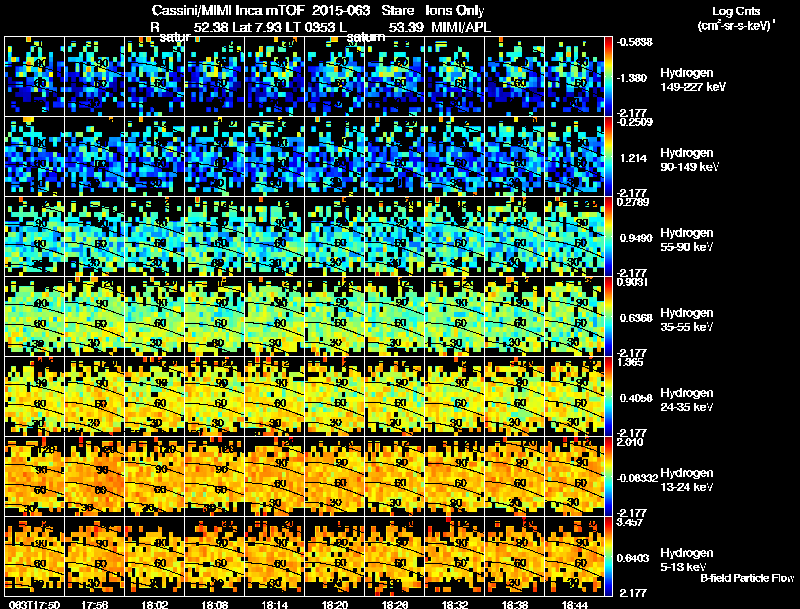800x609 pixels.
Task: Open the 149-227 keV image at 18:44
Action: point(574,77)
